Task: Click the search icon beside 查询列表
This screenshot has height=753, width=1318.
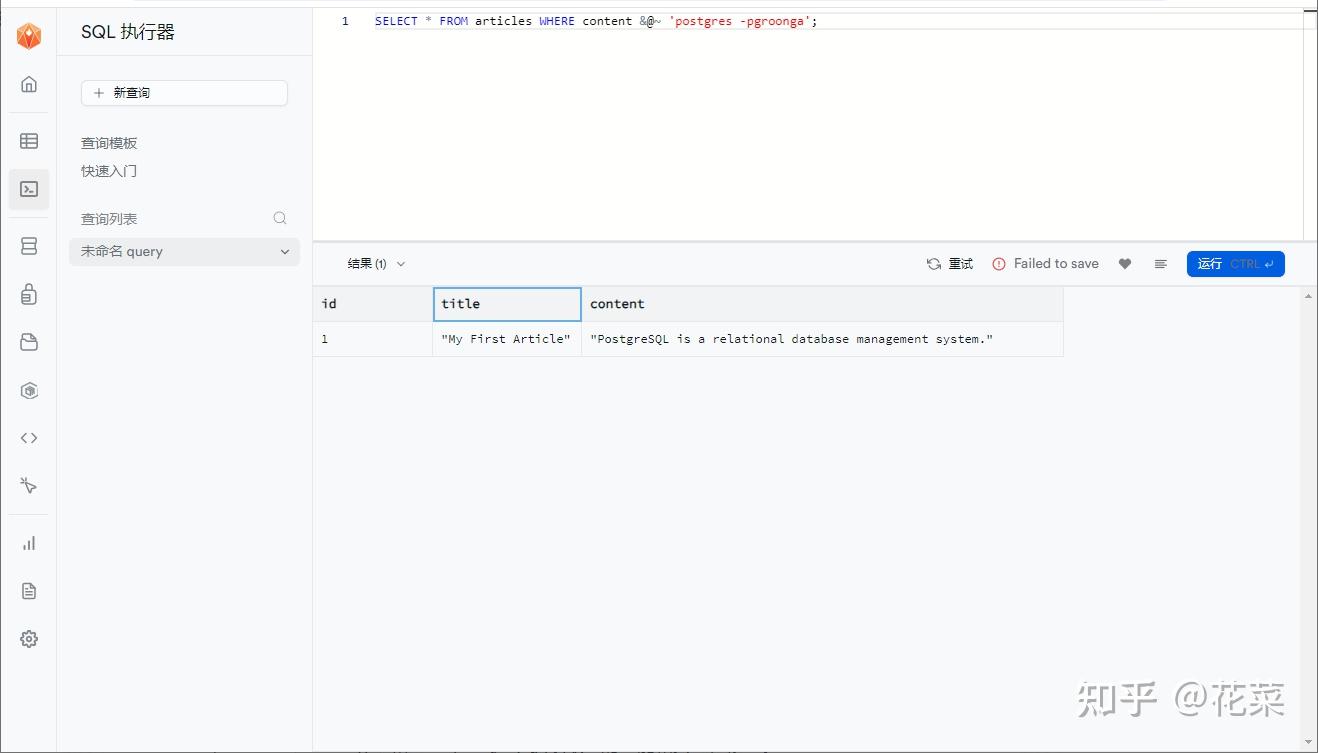Action: (x=280, y=218)
